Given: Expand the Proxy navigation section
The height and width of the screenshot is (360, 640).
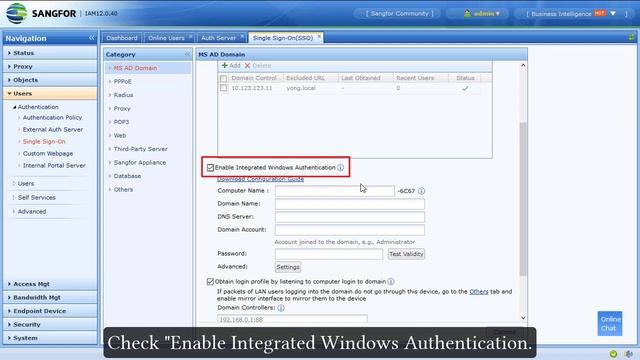Looking at the screenshot, I should (50, 67).
